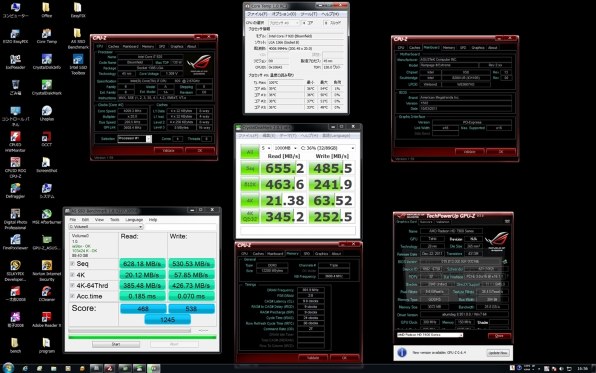Click the Seq read value 655.2
Image resolution: width=596 pixels, height=373 pixels.
284,168
